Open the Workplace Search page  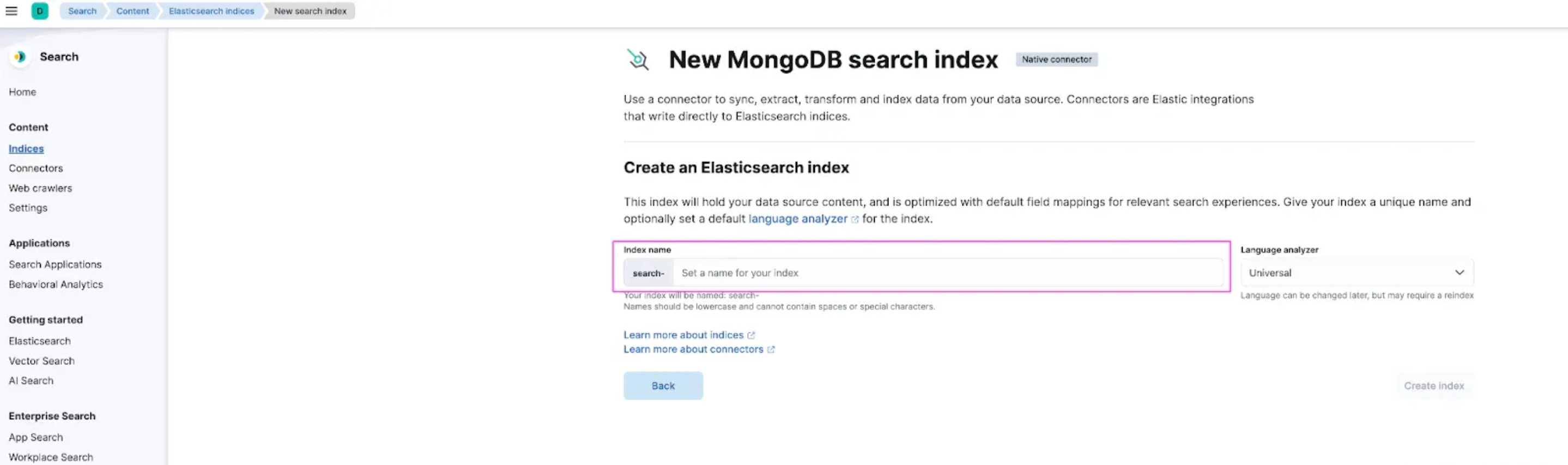coord(51,456)
